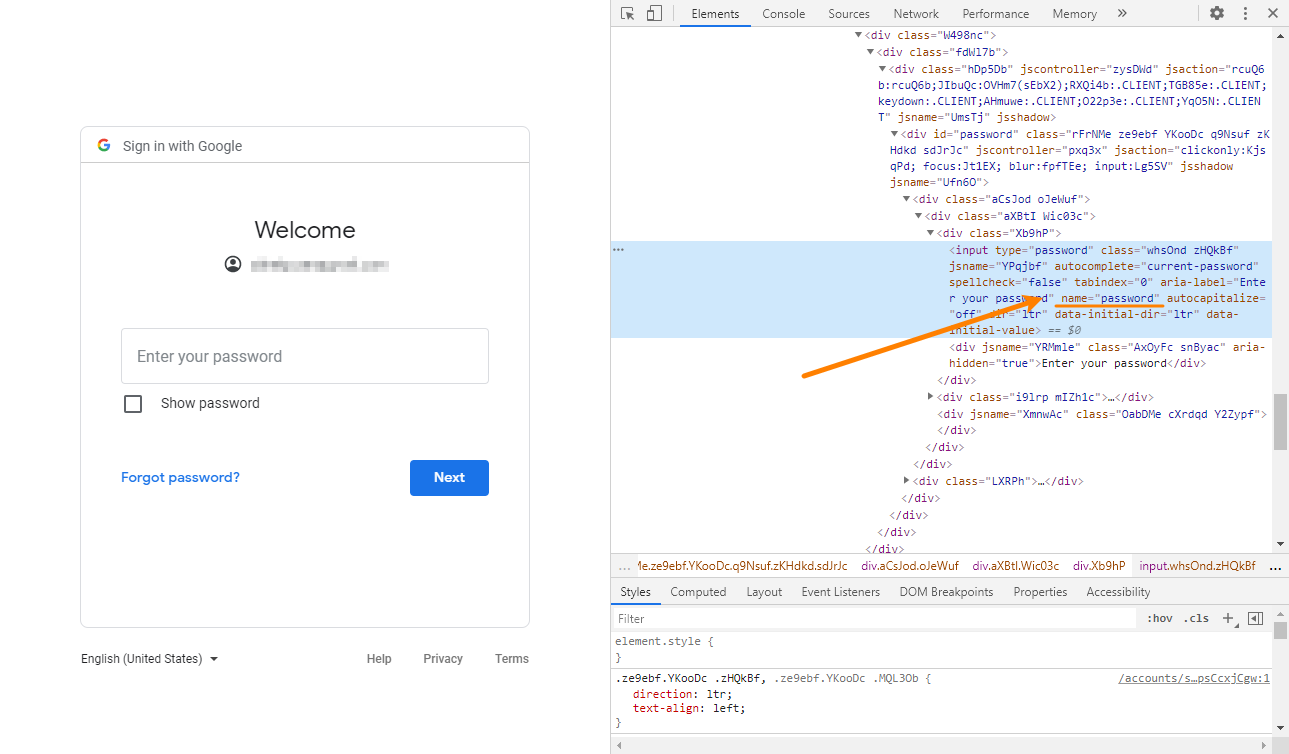This screenshot has height=754, width=1289.
Task: Toggle the computed styles sidebar icon
Action: click(x=1256, y=618)
